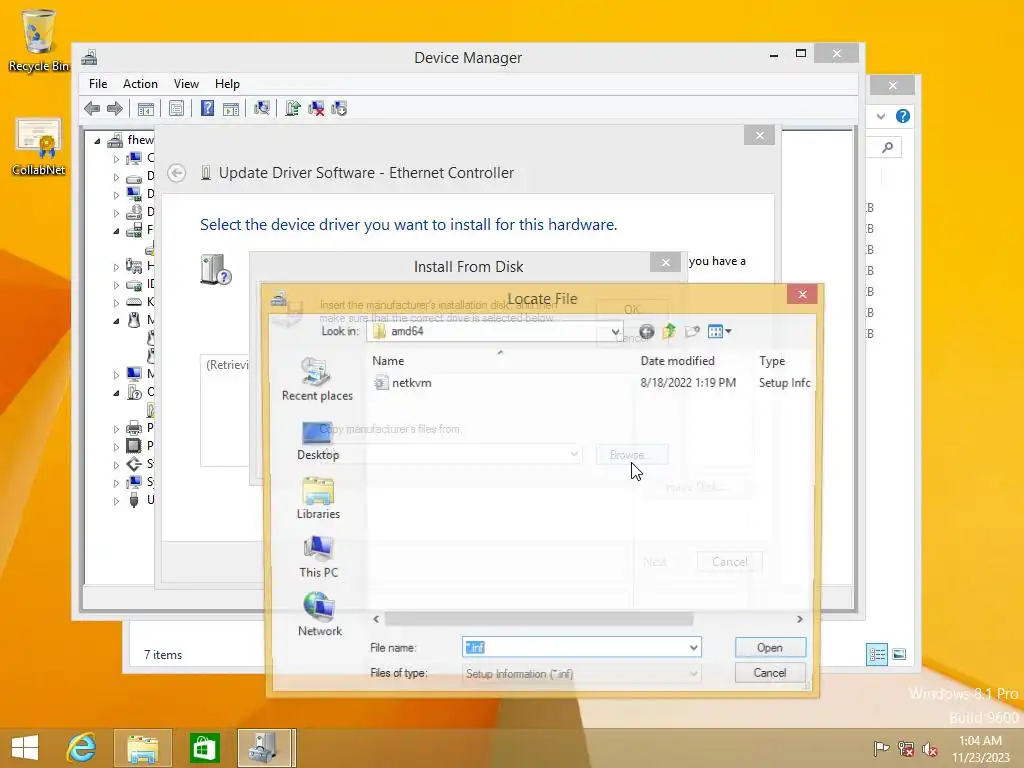This screenshot has height=768, width=1024.
Task: Expand the tree node labeled ID
Action: tap(116, 285)
